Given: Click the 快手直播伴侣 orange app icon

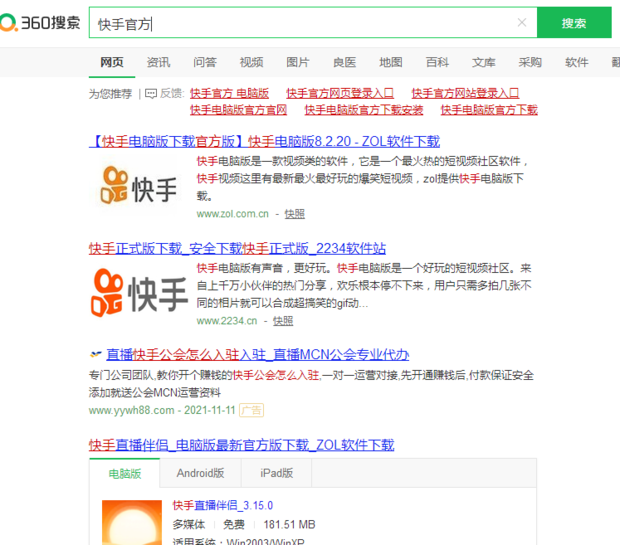Looking at the screenshot, I should 132,522.
